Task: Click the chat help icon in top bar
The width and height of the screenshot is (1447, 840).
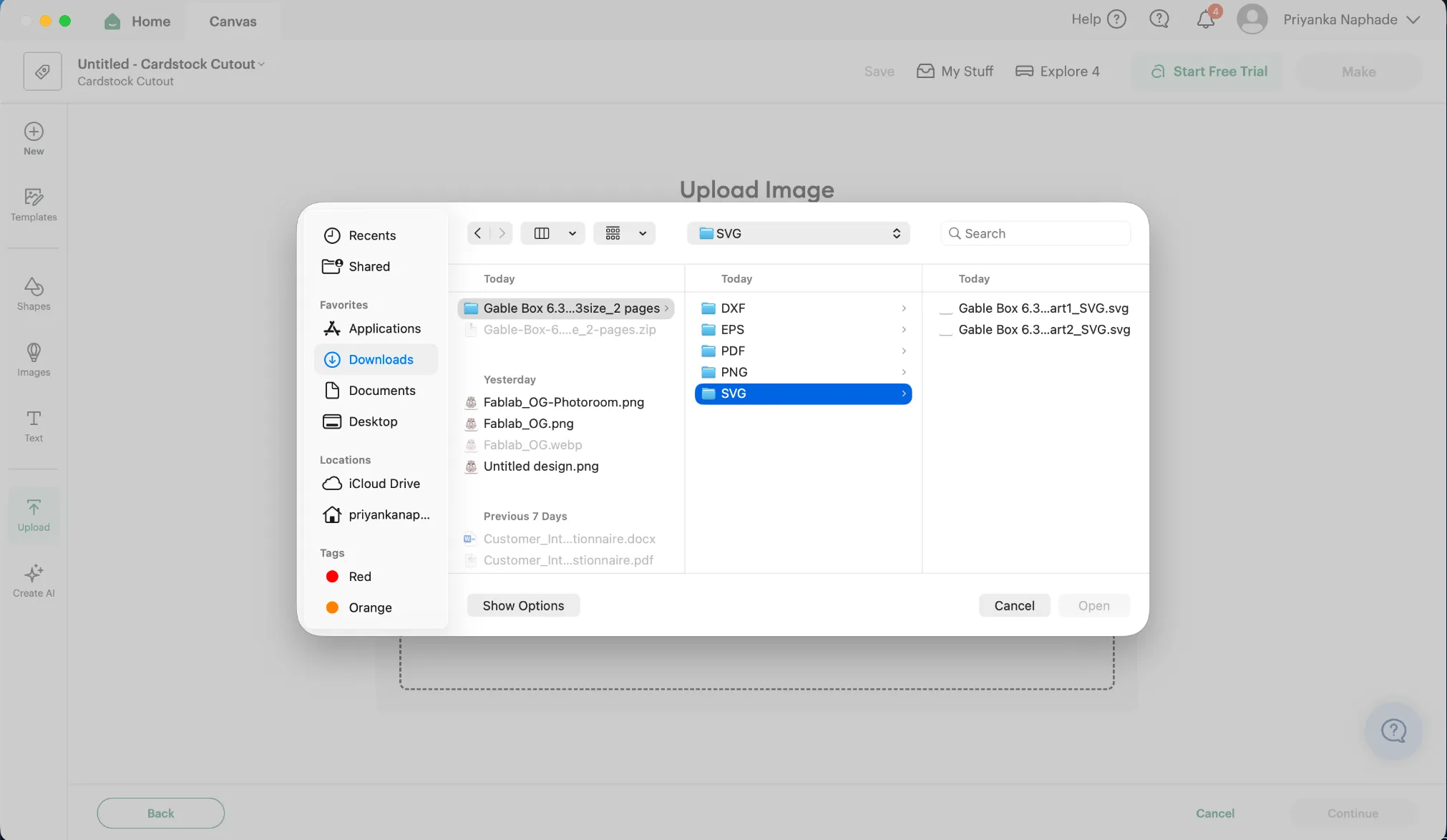Action: pyautogui.click(x=1159, y=19)
